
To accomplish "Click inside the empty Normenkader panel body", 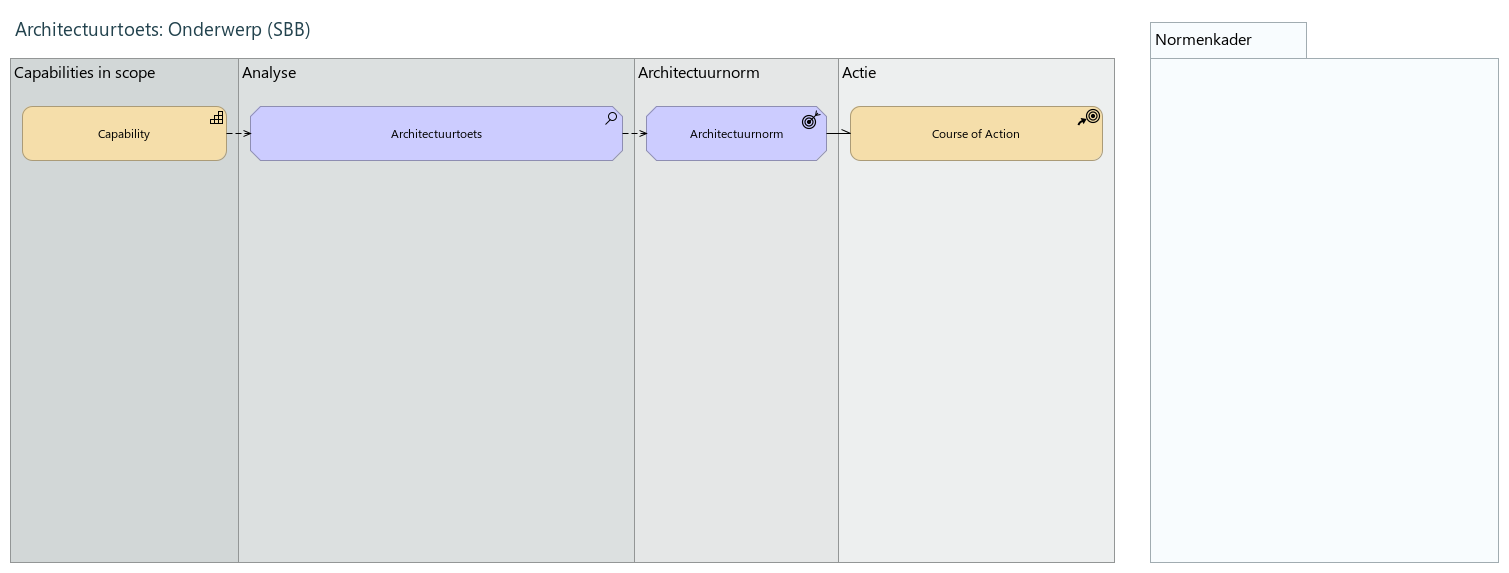I will [x=1323, y=310].
